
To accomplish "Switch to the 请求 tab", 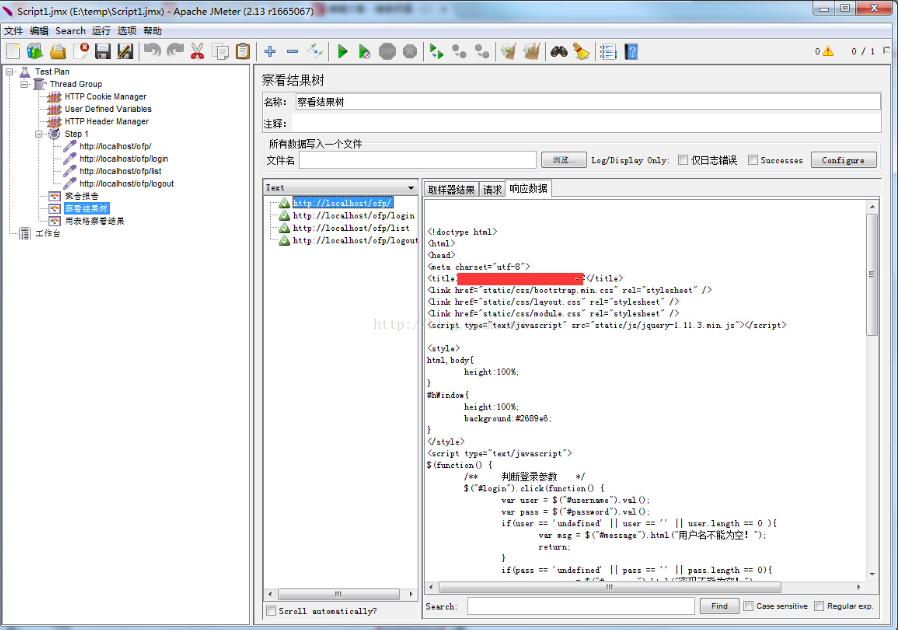I will [x=492, y=189].
